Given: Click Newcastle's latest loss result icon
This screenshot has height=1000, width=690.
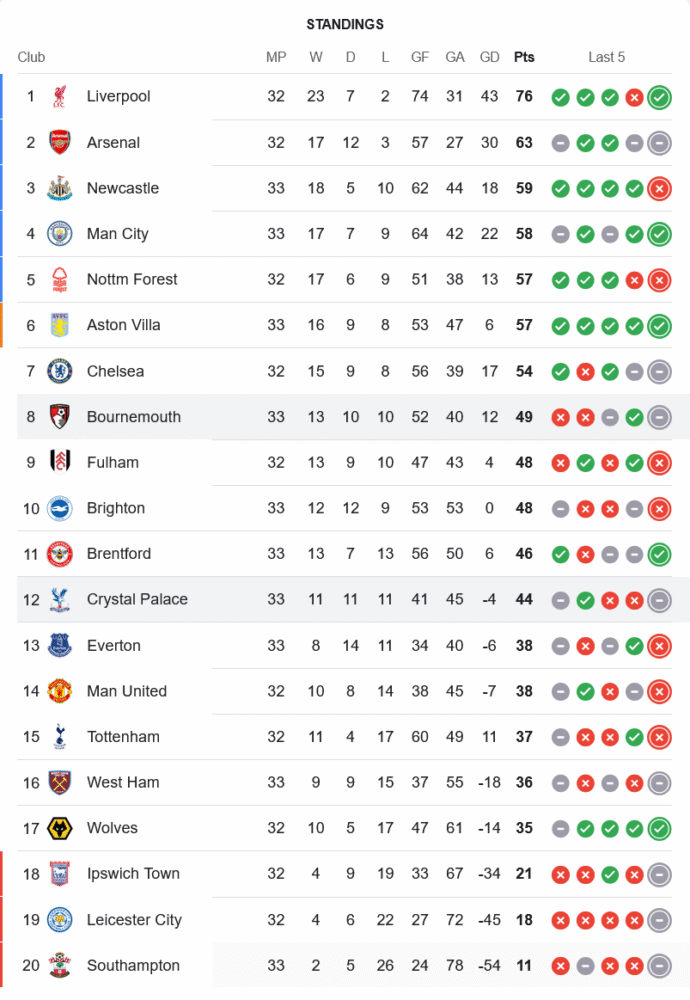Looking at the screenshot, I should pyautogui.click(x=659, y=188).
